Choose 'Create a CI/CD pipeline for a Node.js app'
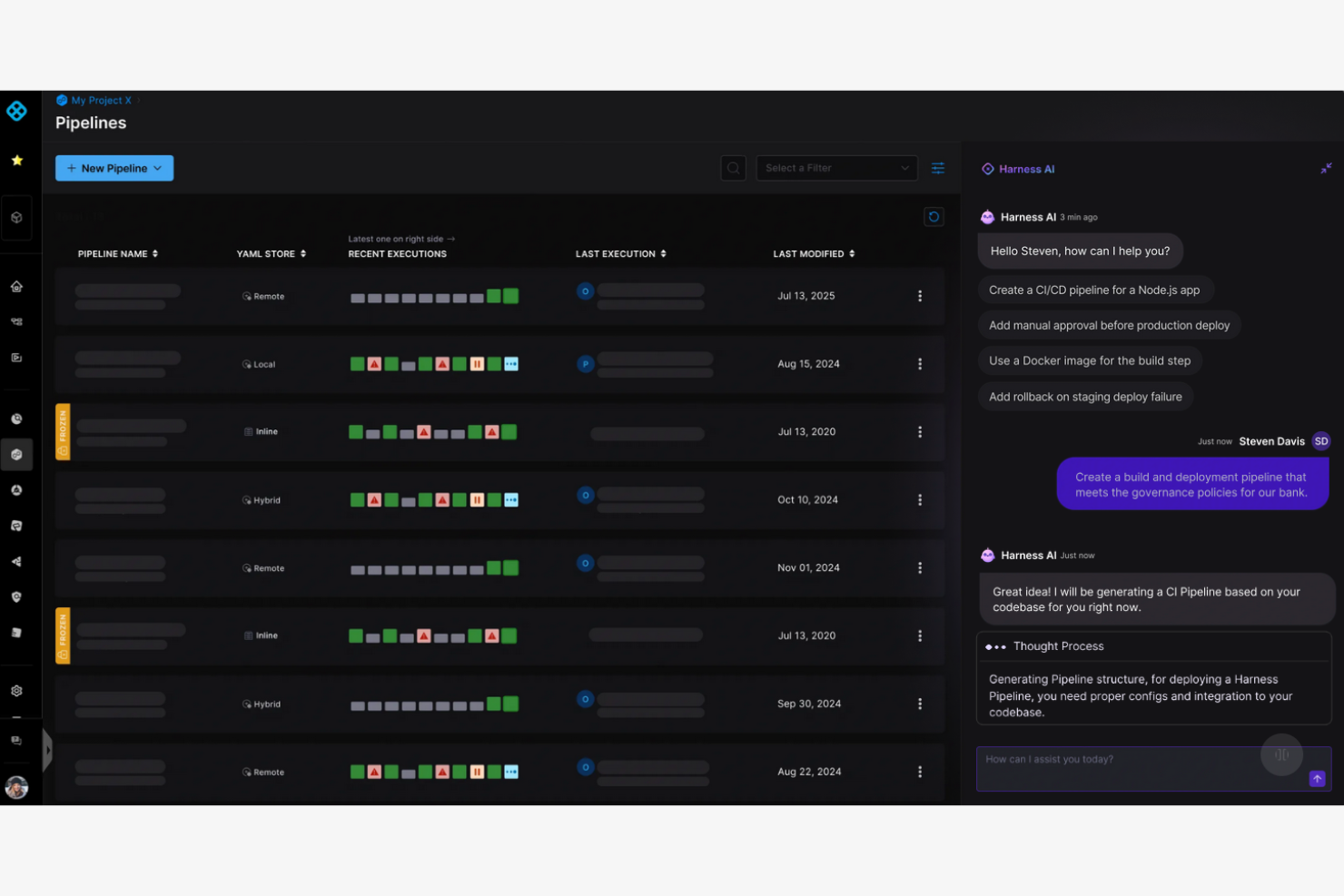 click(1095, 290)
